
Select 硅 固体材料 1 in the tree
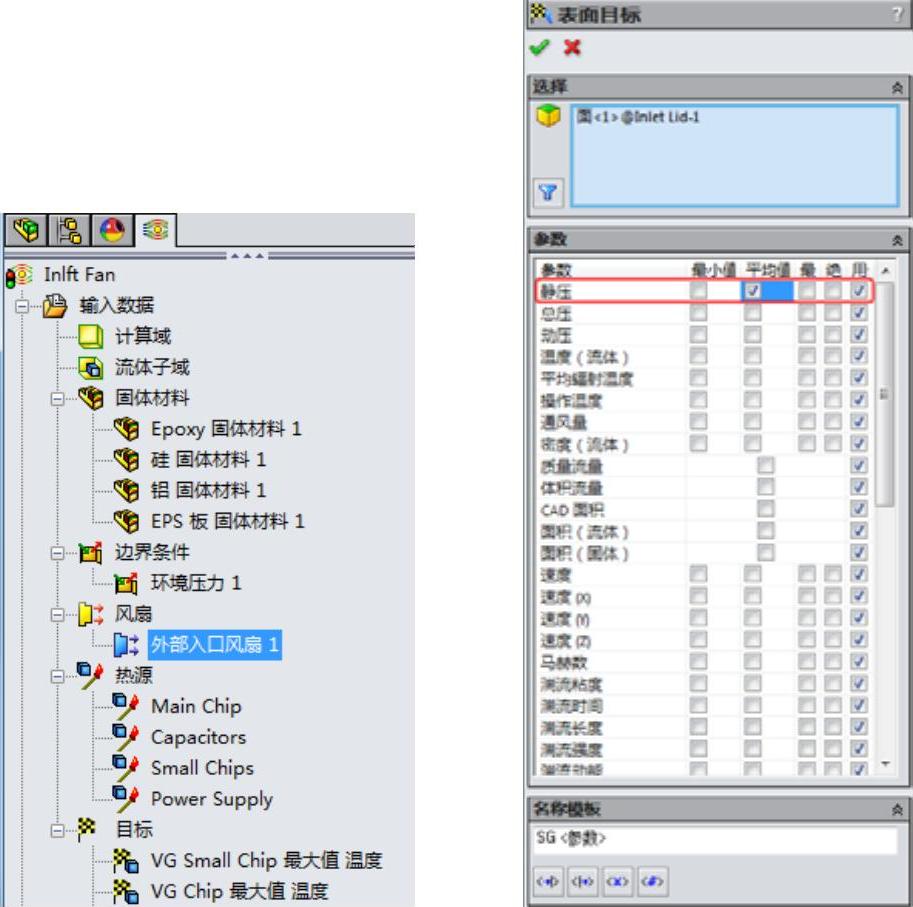[208, 460]
